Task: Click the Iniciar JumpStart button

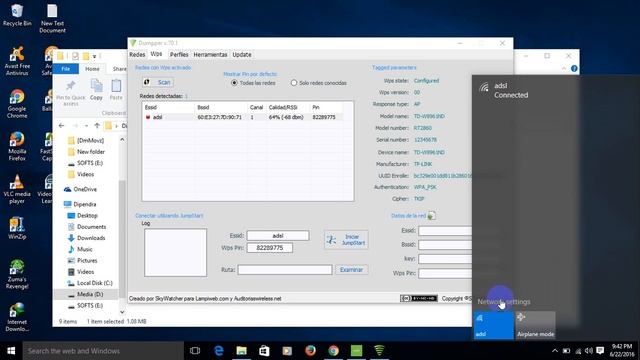Action: [x=346, y=240]
